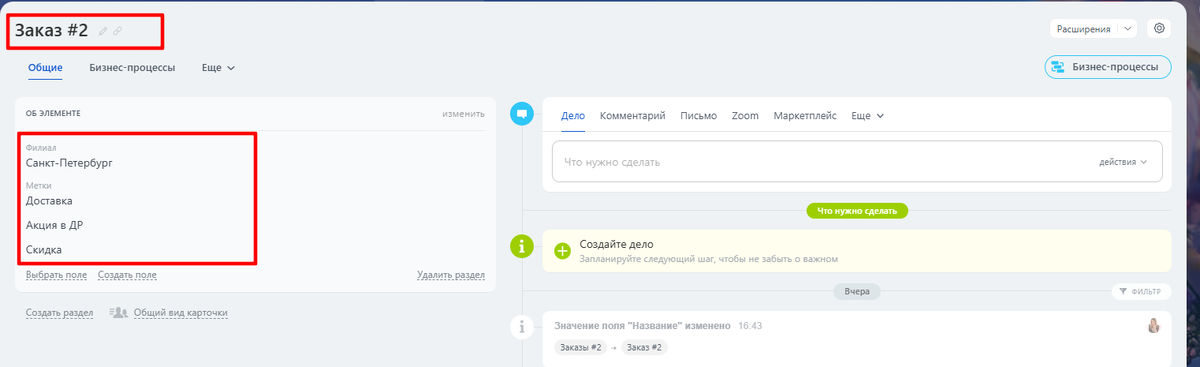Click the Санкт-Петербург field value
This screenshot has width=1200, height=367.
(69, 162)
